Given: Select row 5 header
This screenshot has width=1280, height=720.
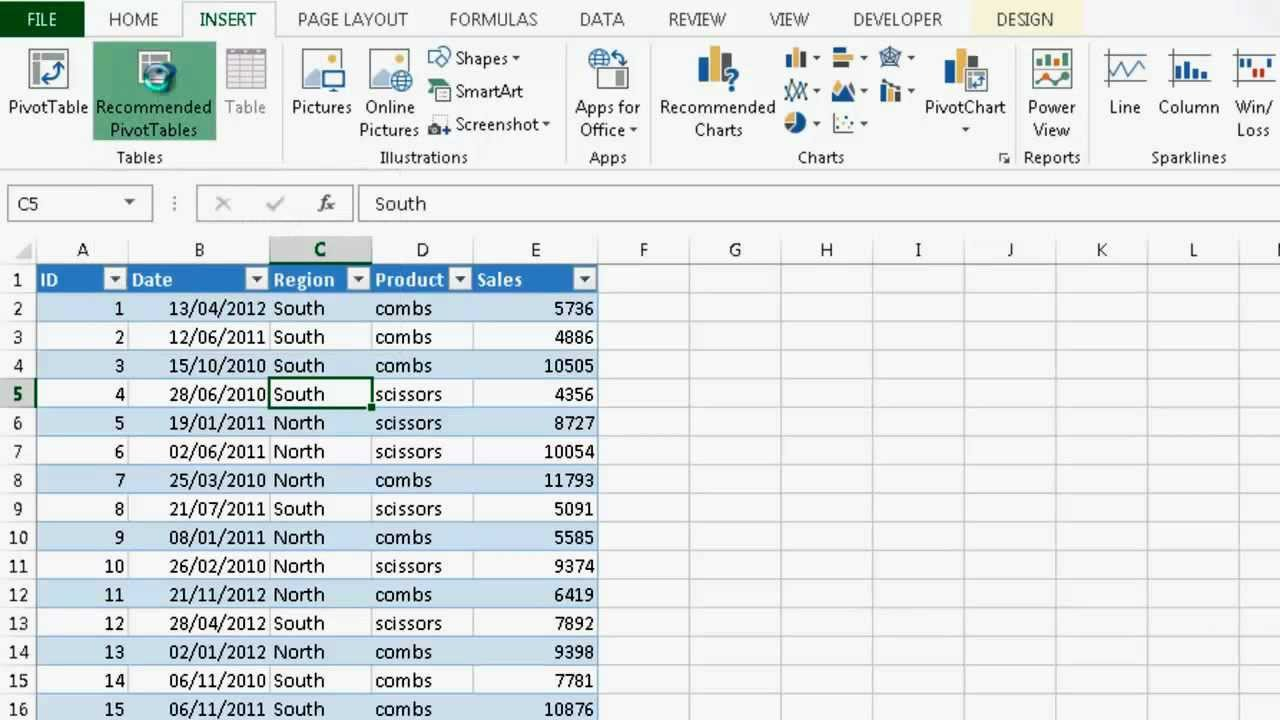Looking at the screenshot, I should (x=18, y=394).
